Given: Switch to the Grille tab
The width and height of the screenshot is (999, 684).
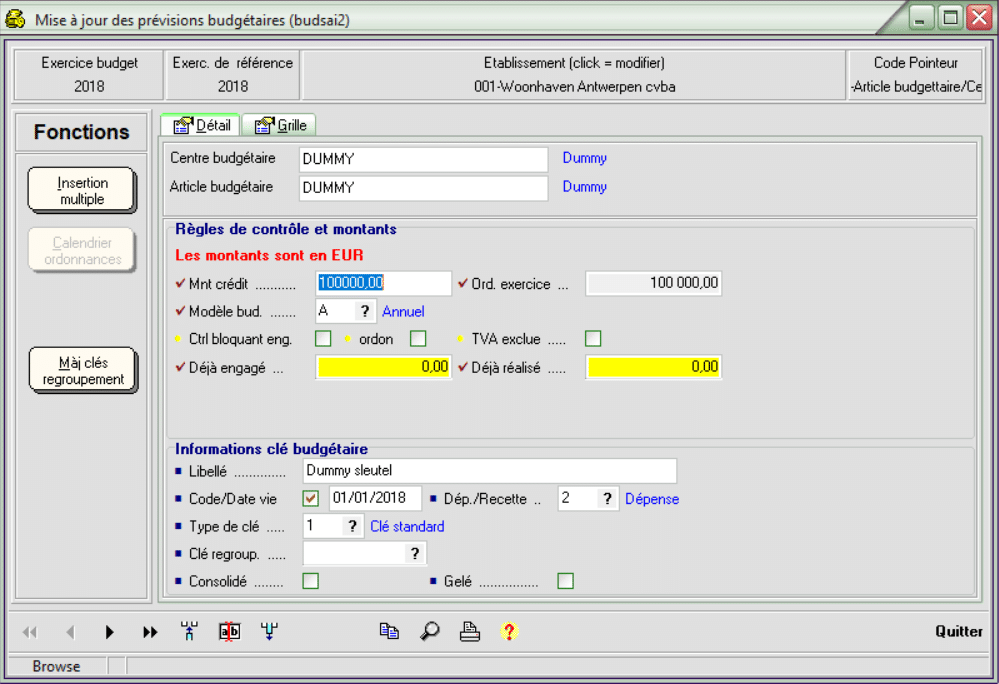Looking at the screenshot, I should coord(280,125).
